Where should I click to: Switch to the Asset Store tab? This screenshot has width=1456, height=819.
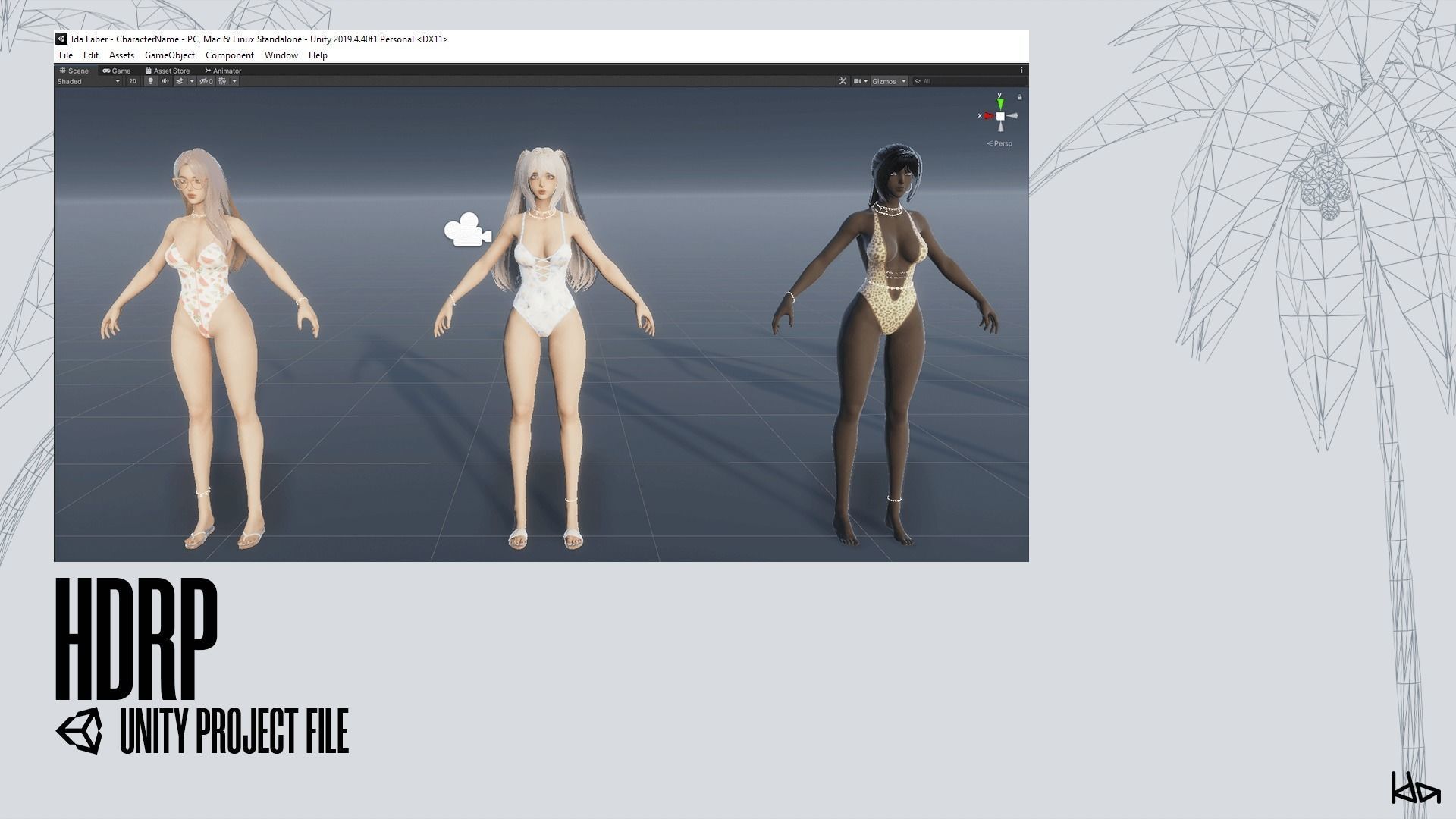pos(168,71)
